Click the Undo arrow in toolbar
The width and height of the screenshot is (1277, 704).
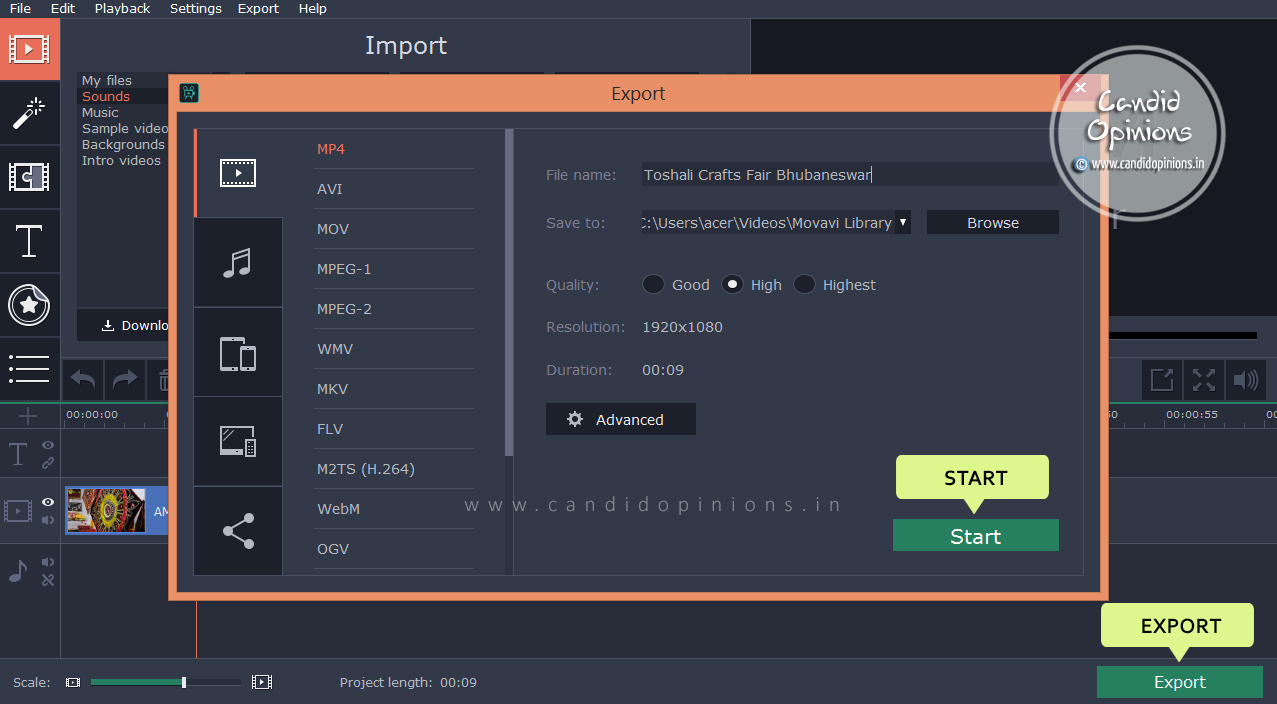[84, 380]
